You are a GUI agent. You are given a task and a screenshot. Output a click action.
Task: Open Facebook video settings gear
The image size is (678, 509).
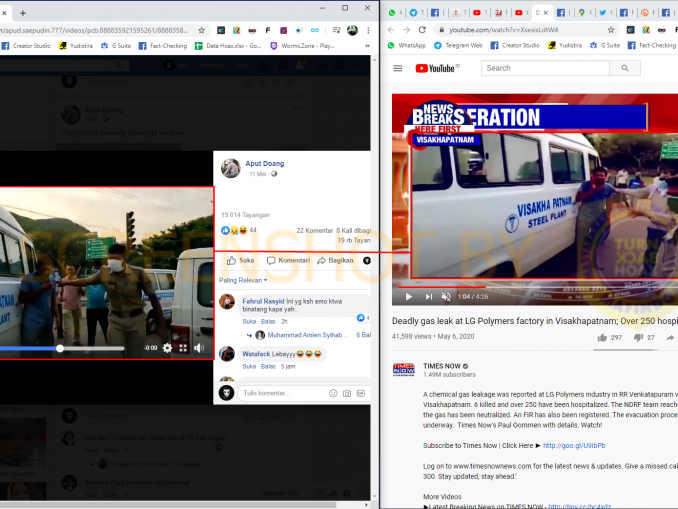point(167,348)
